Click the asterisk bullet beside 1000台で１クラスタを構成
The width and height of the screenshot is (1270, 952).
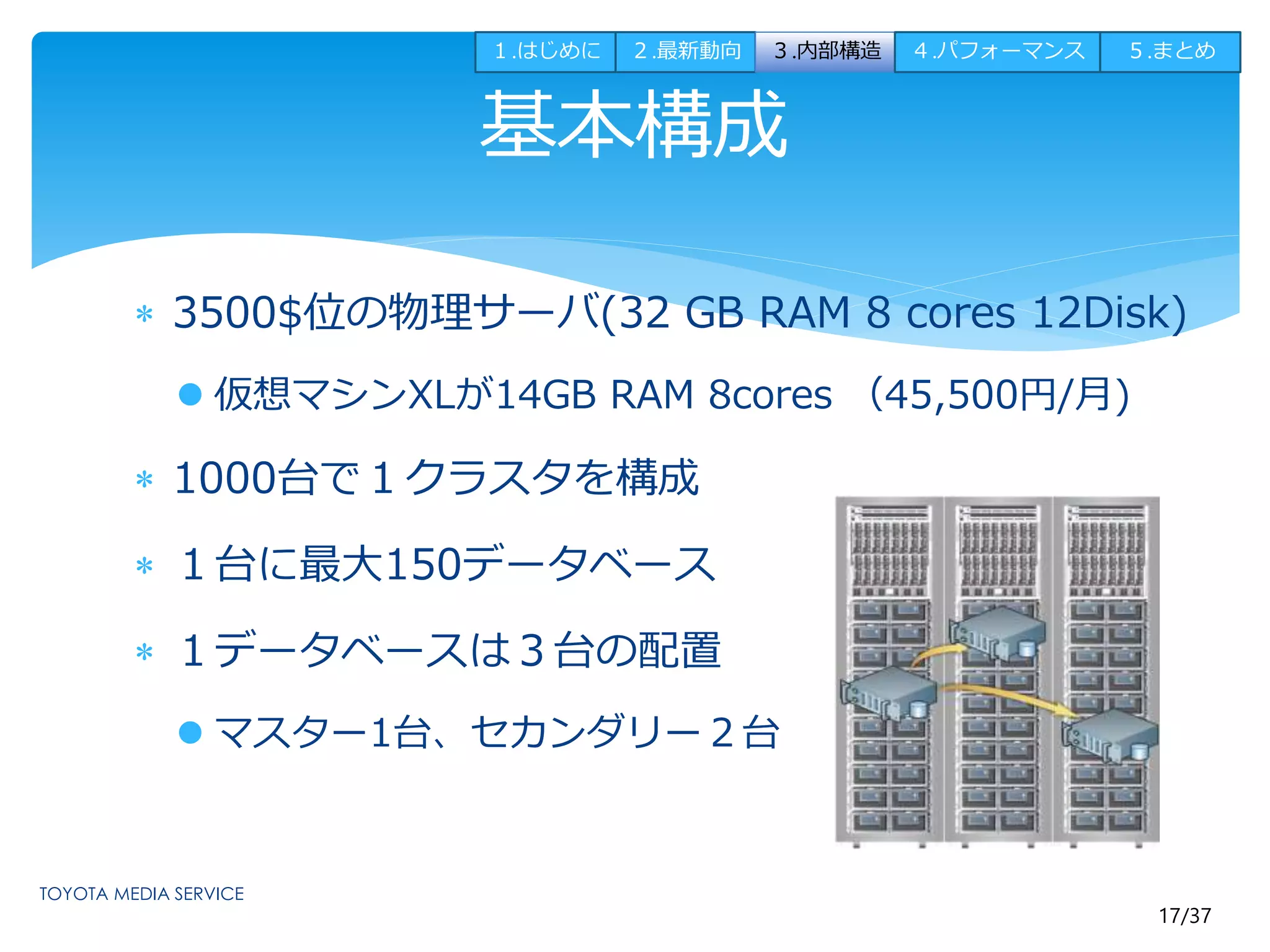(x=144, y=480)
